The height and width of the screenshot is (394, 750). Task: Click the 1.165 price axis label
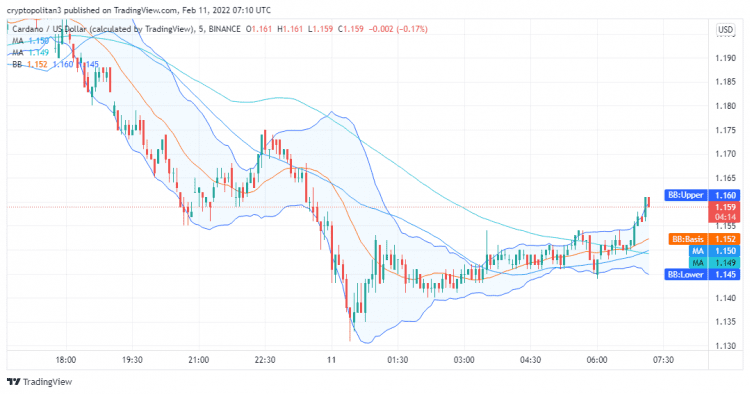click(x=725, y=178)
